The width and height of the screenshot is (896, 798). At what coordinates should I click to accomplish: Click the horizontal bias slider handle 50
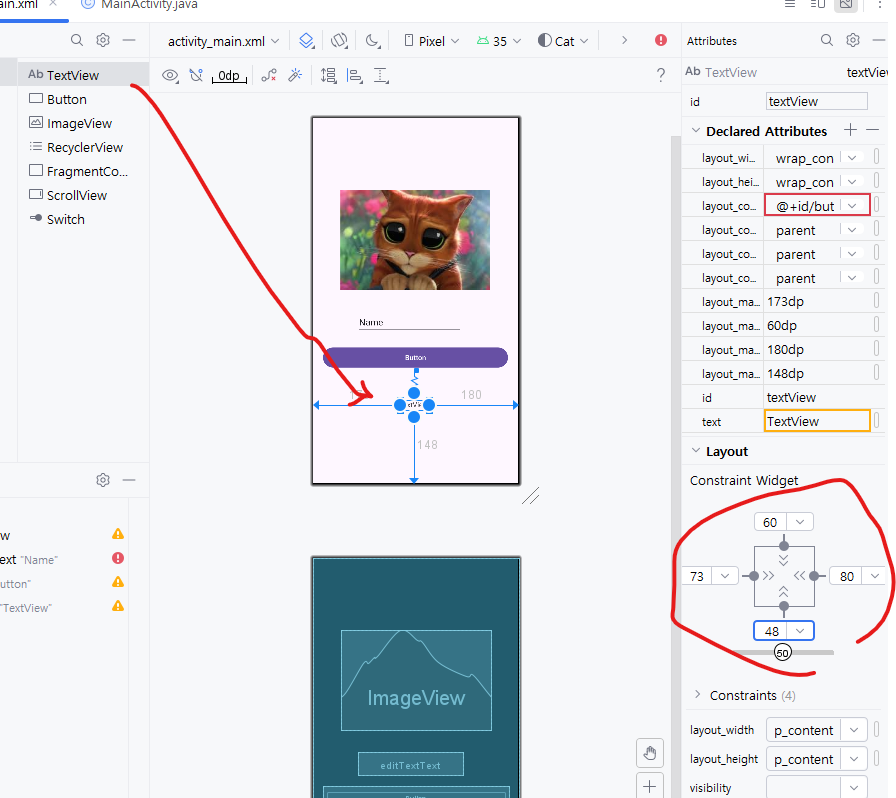click(782, 652)
